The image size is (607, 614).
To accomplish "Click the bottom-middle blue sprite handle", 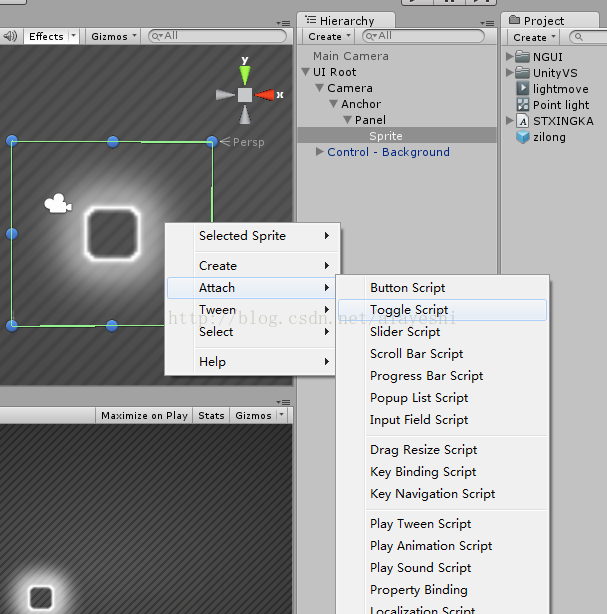I will pyautogui.click(x=112, y=325).
